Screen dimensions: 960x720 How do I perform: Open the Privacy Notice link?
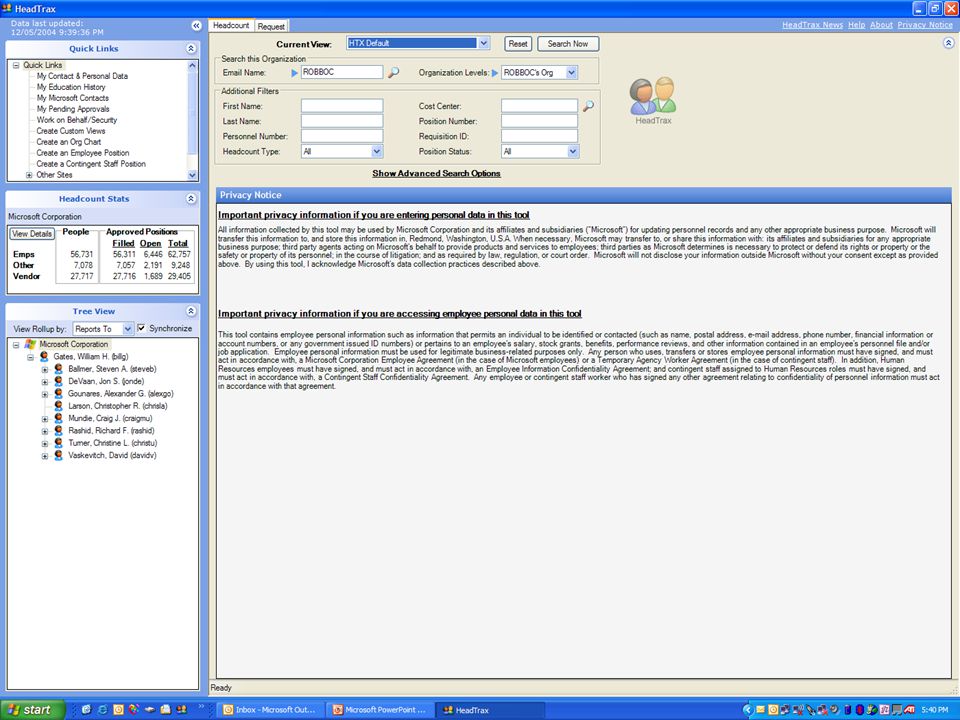[x=924, y=25]
